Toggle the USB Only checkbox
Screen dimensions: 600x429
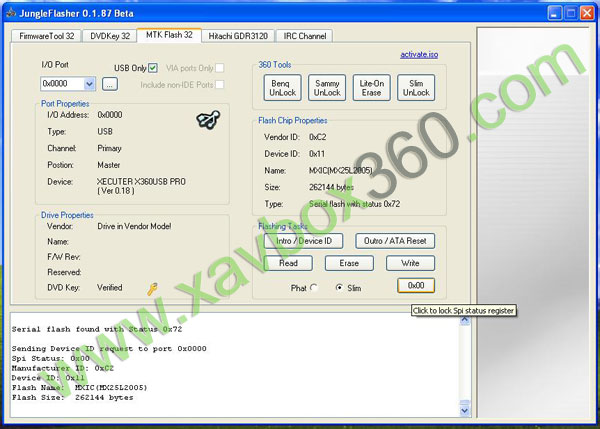coord(153,68)
